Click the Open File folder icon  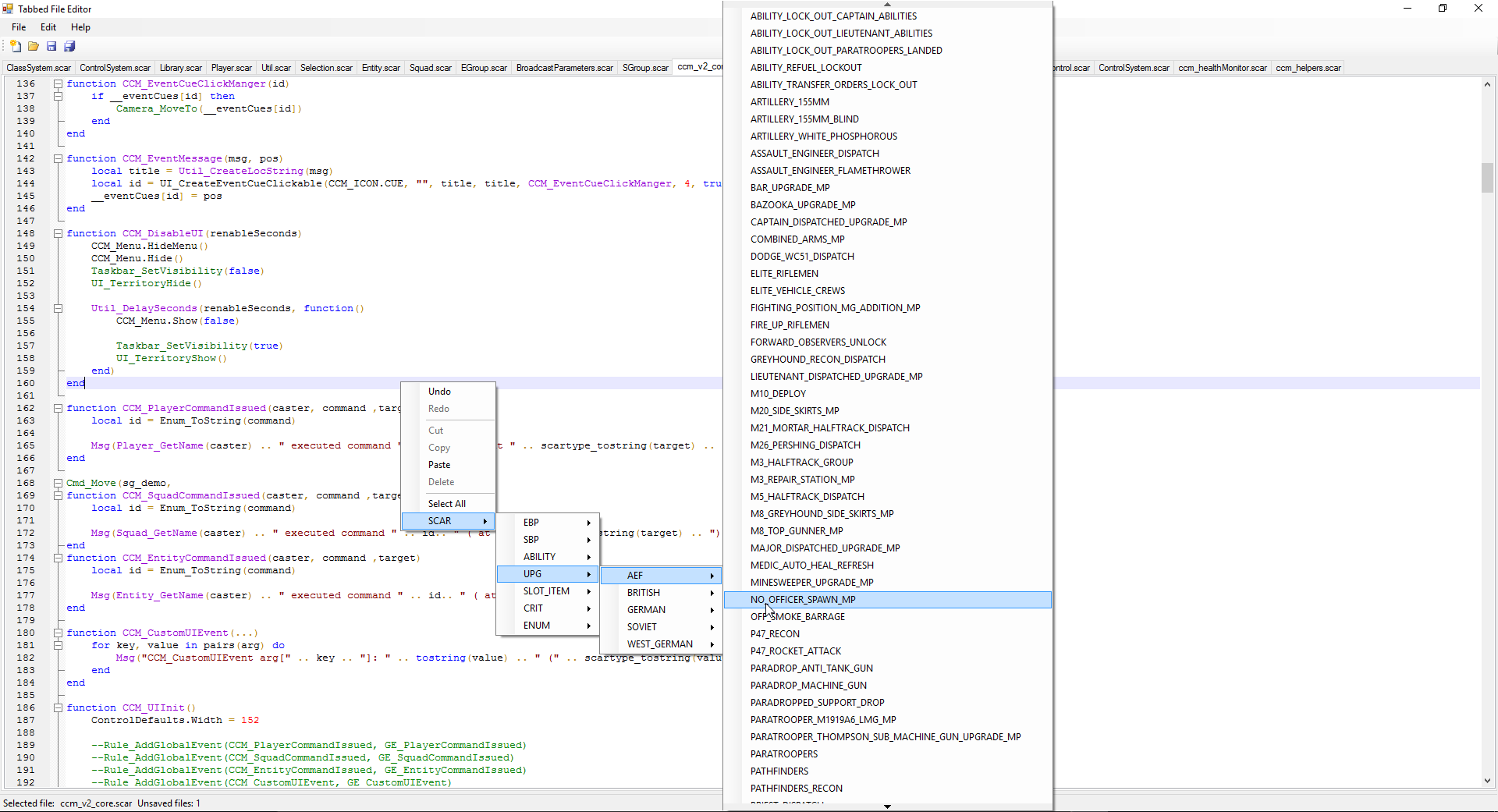(x=34, y=47)
